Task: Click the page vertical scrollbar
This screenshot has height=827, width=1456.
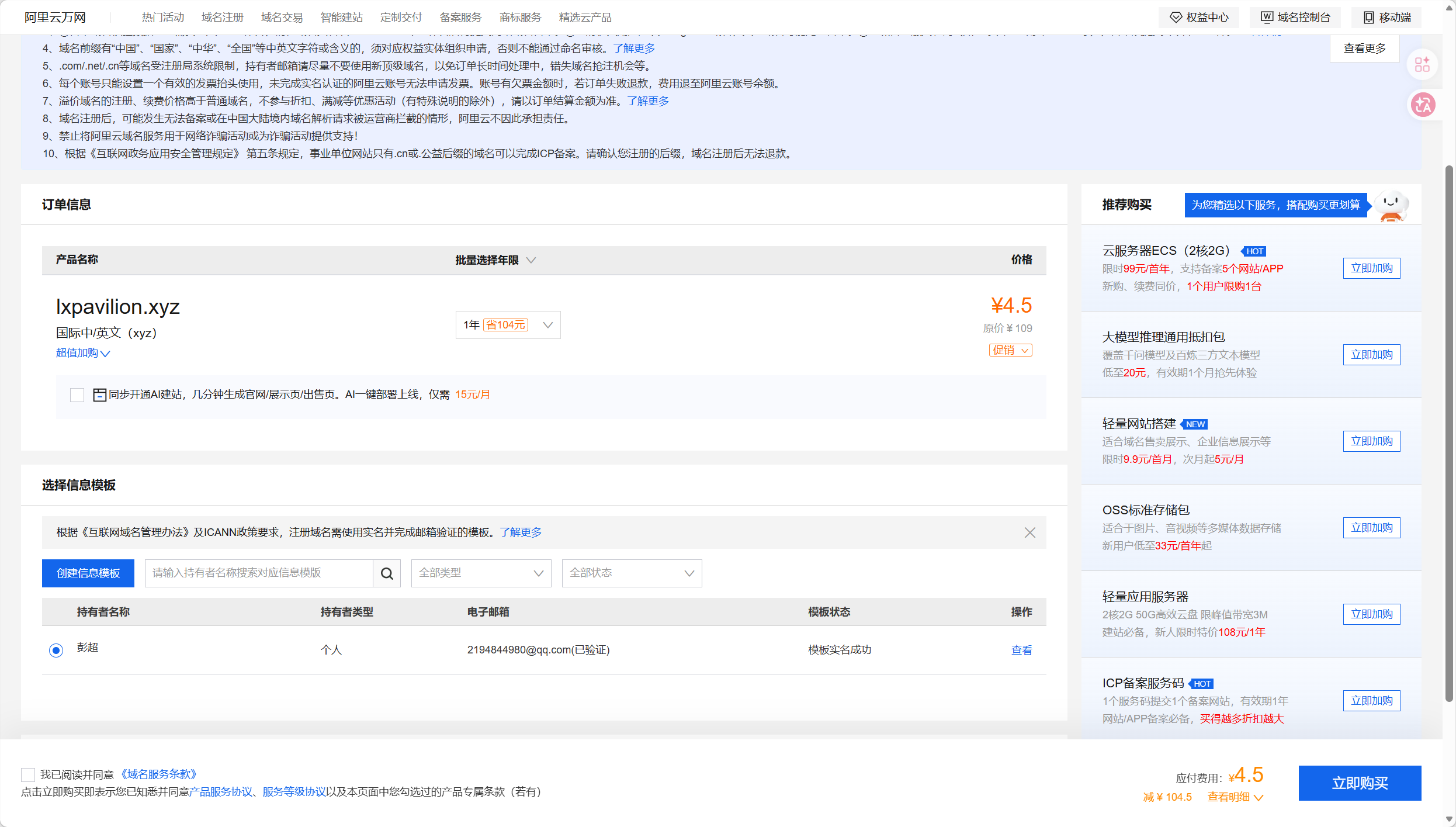Action: [1449, 432]
